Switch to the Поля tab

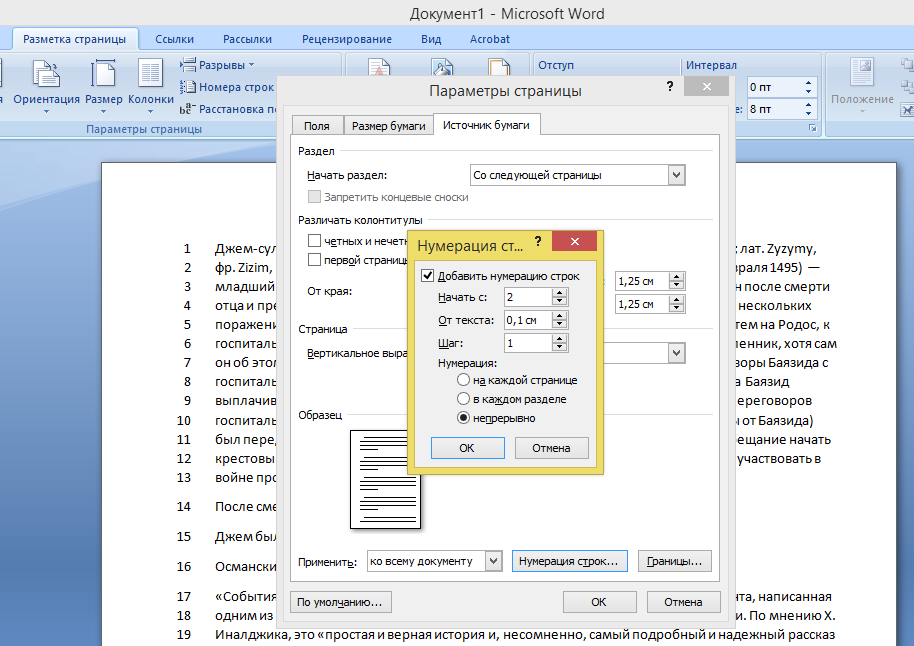pyautogui.click(x=317, y=125)
